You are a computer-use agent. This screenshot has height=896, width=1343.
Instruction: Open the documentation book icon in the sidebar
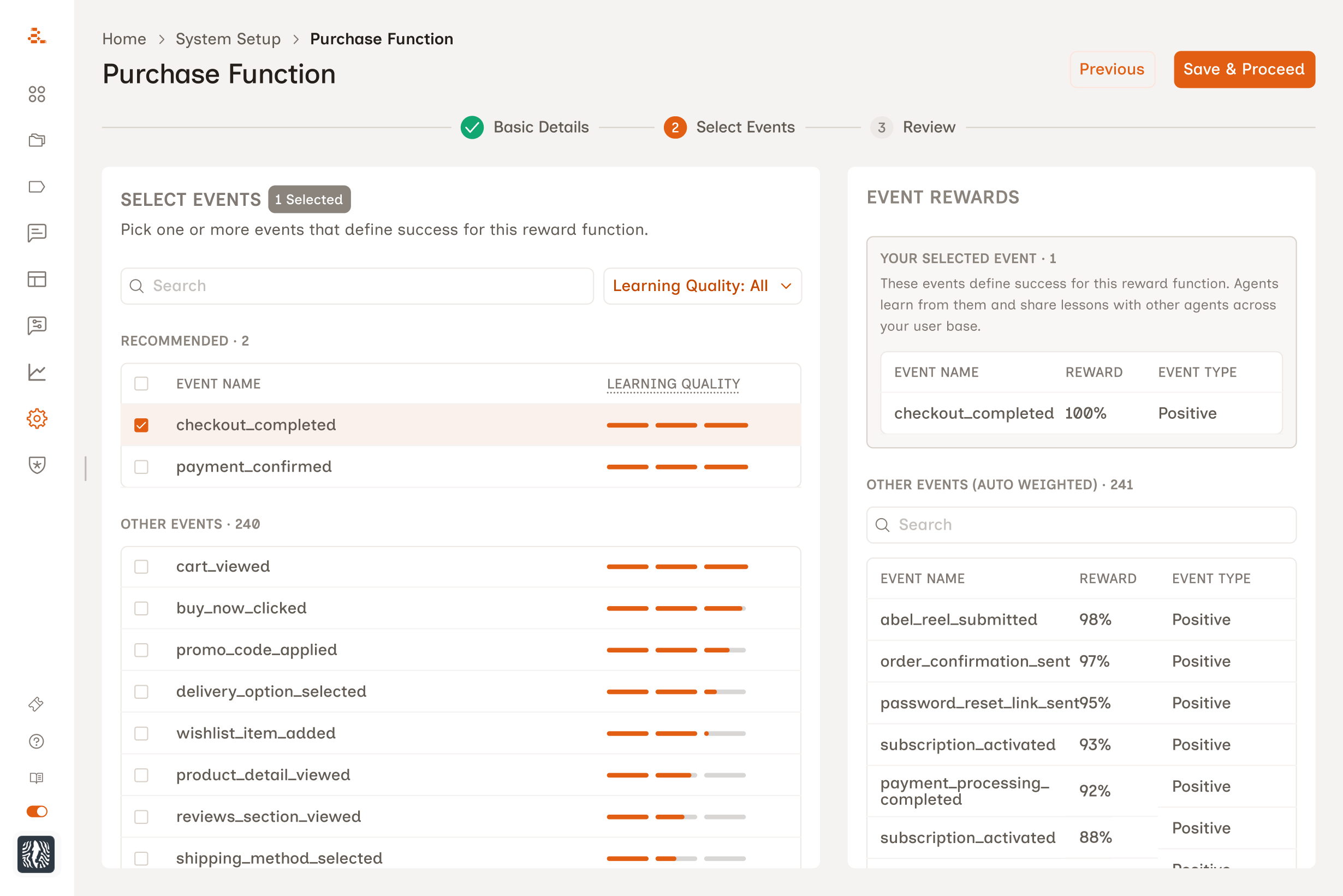pos(37,777)
